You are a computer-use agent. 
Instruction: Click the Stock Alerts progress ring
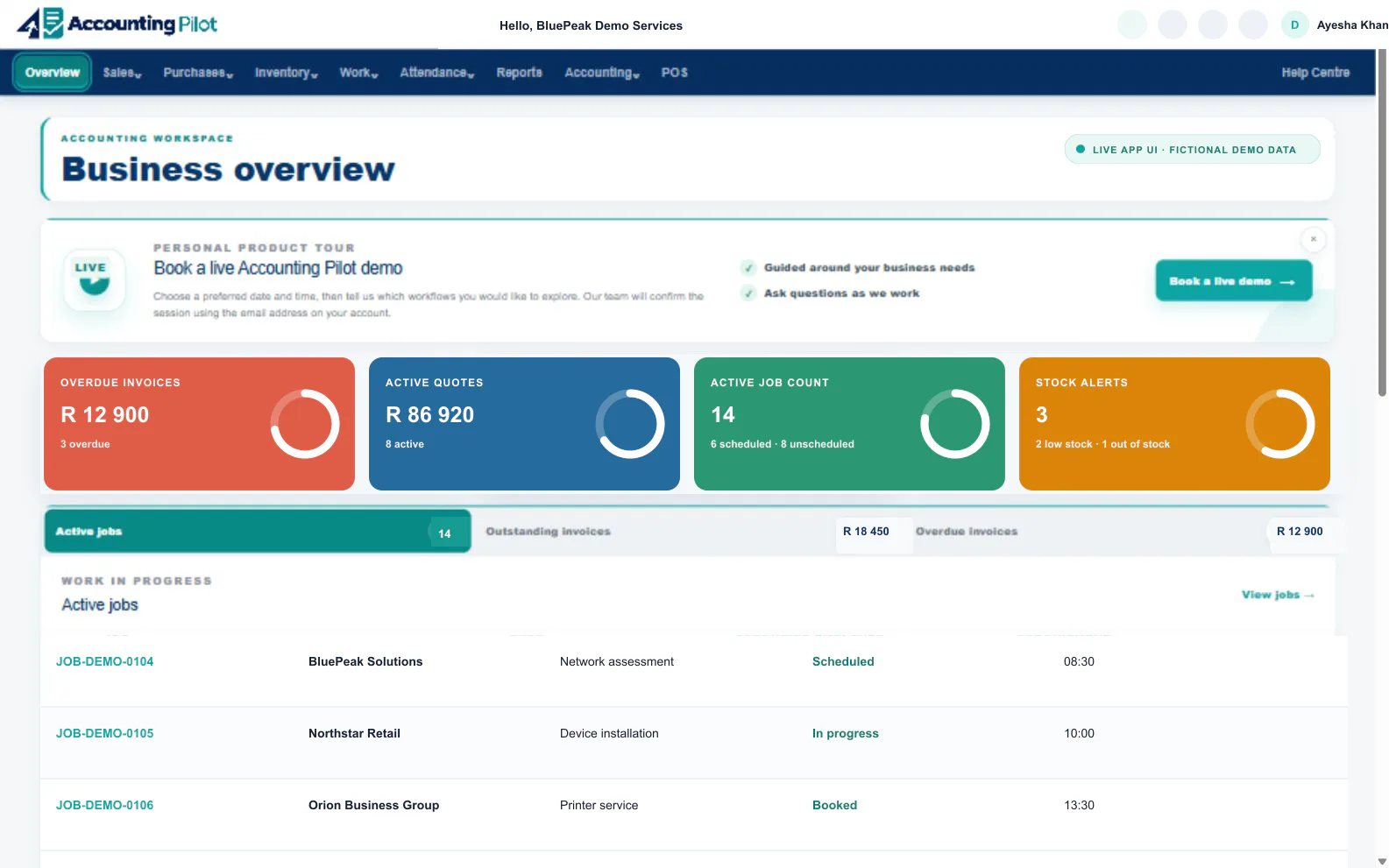[x=1280, y=424]
